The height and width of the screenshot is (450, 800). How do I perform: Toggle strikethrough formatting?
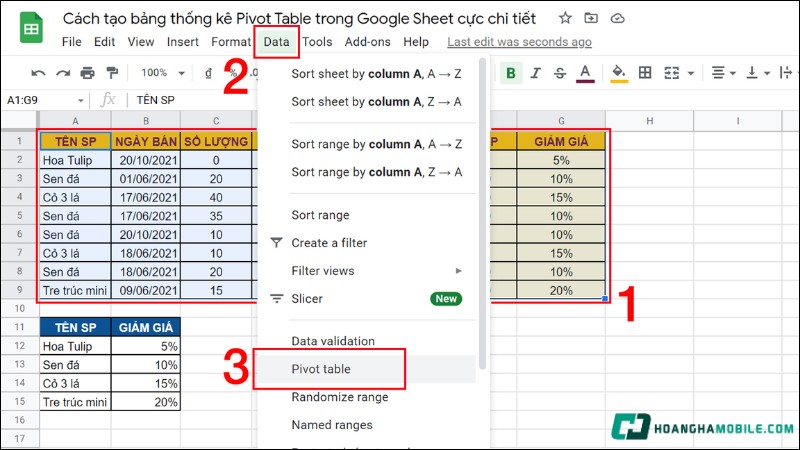pos(560,73)
